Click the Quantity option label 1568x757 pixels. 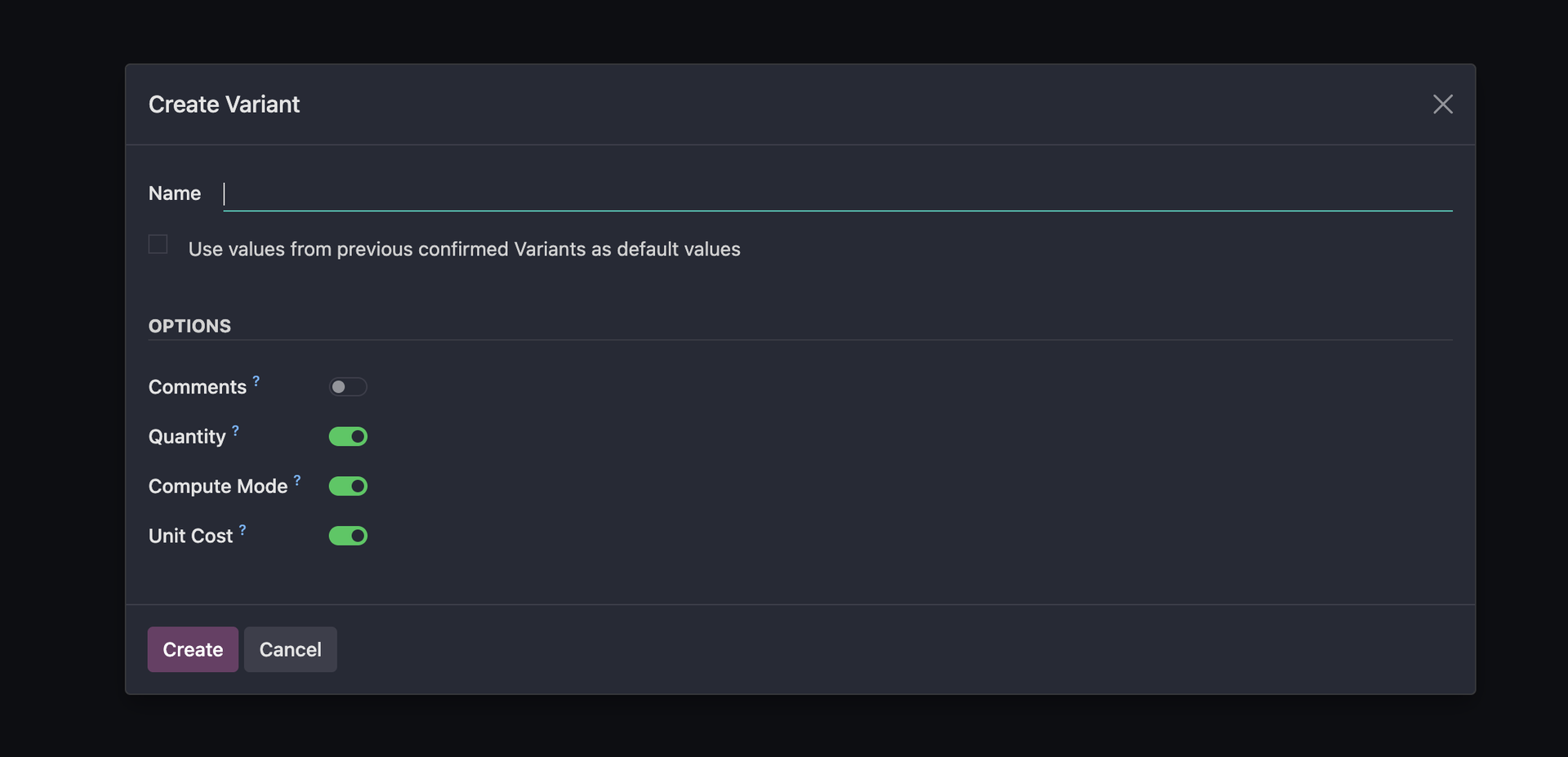point(187,437)
